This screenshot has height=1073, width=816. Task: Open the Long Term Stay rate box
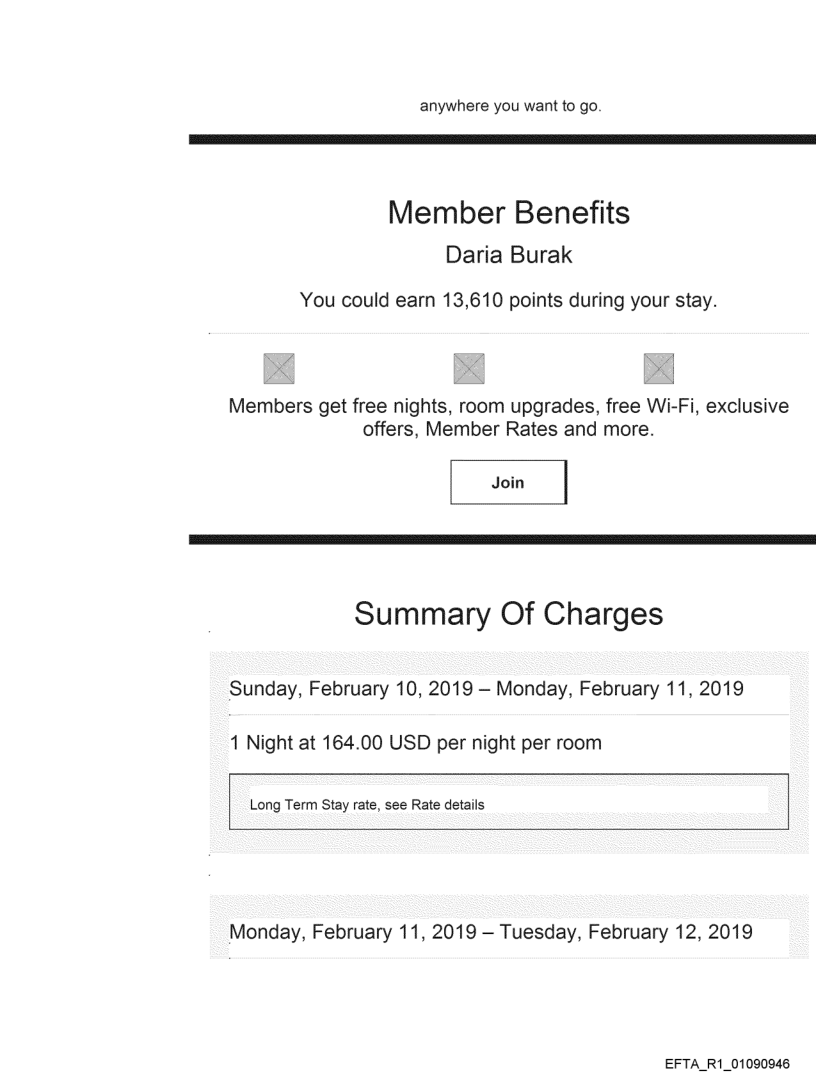coord(509,801)
